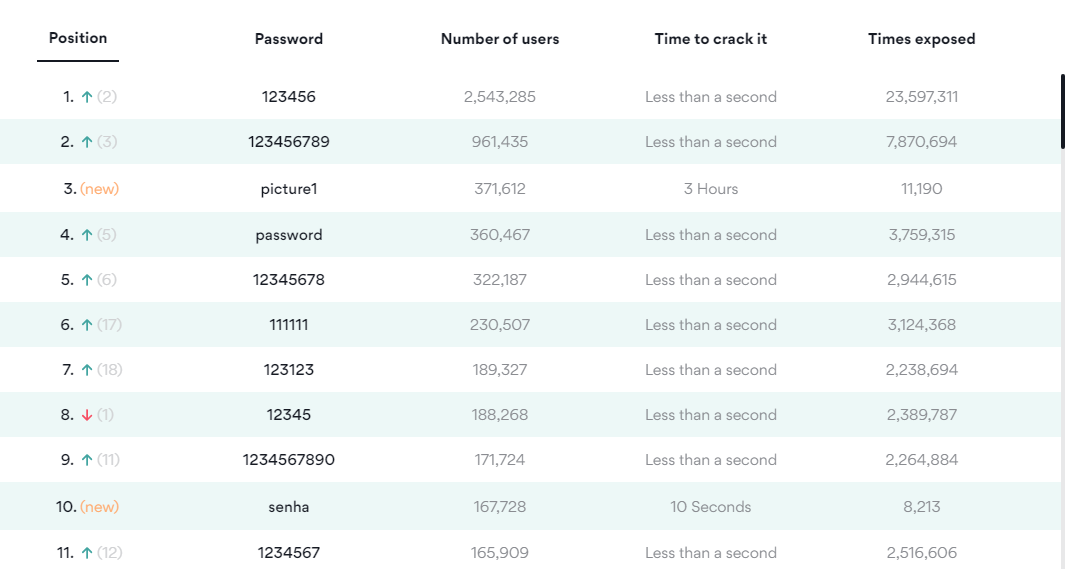Click the green up arrow in row 1
The width and height of the screenshot is (1080, 588).
pos(87,97)
